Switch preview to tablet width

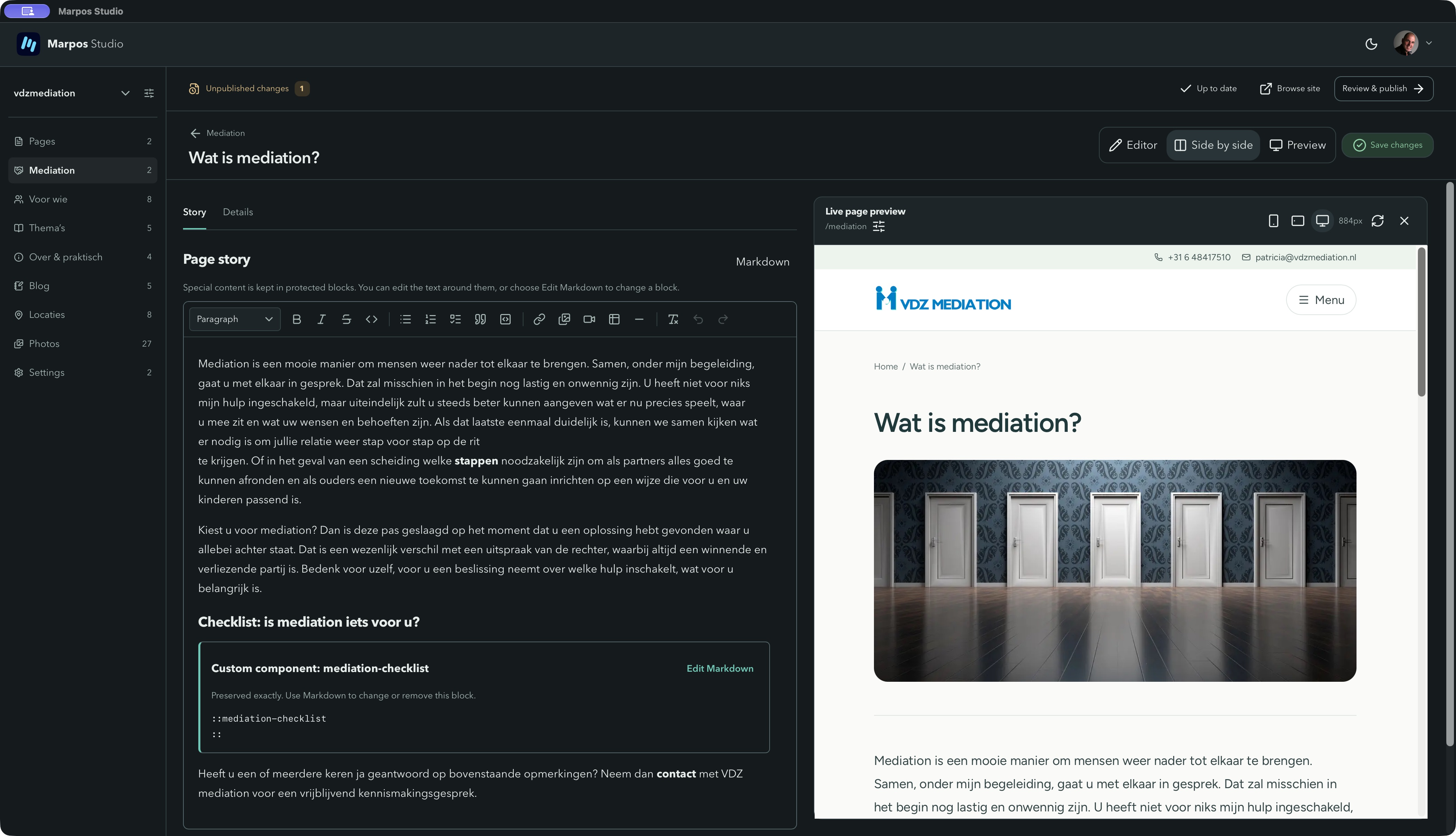(1298, 221)
